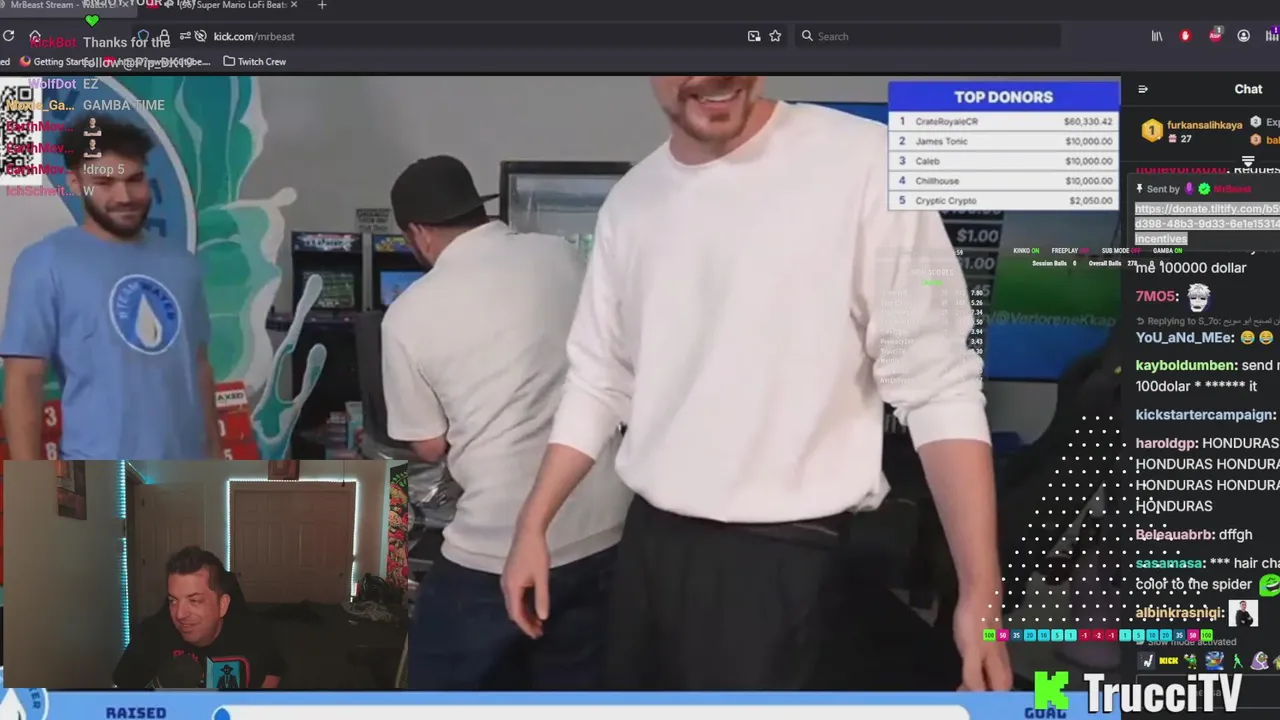Toggle picture-in-picture icon in address bar
The height and width of the screenshot is (720, 1280).
[x=754, y=36]
